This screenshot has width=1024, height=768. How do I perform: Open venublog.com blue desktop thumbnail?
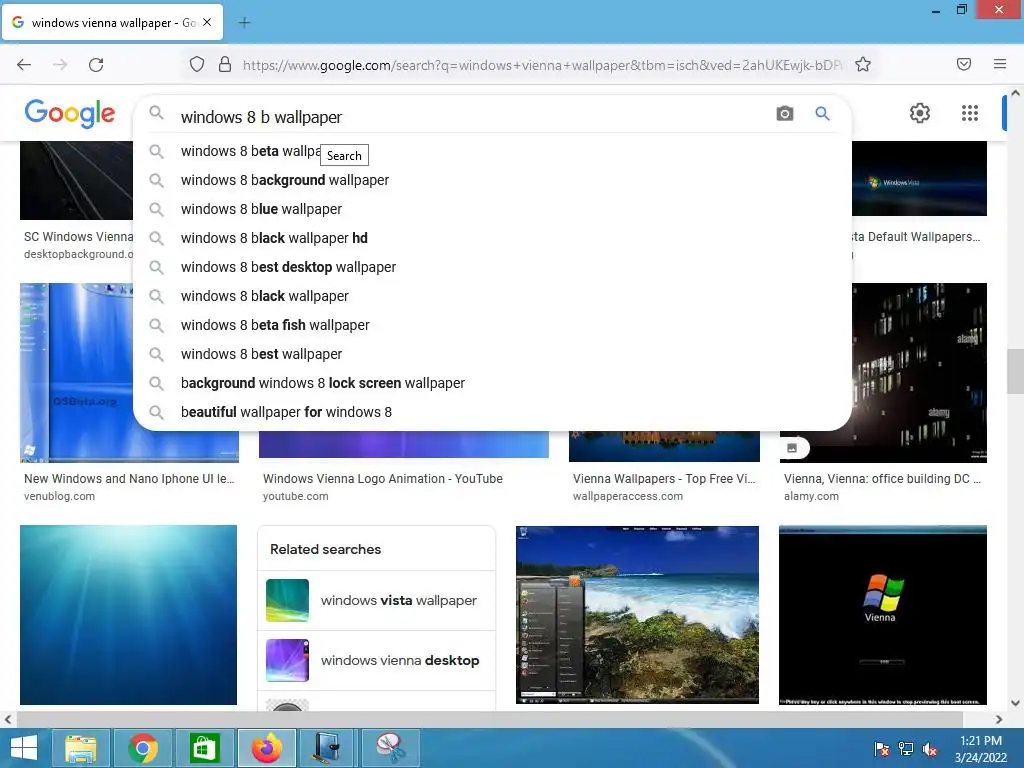(76, 372)
